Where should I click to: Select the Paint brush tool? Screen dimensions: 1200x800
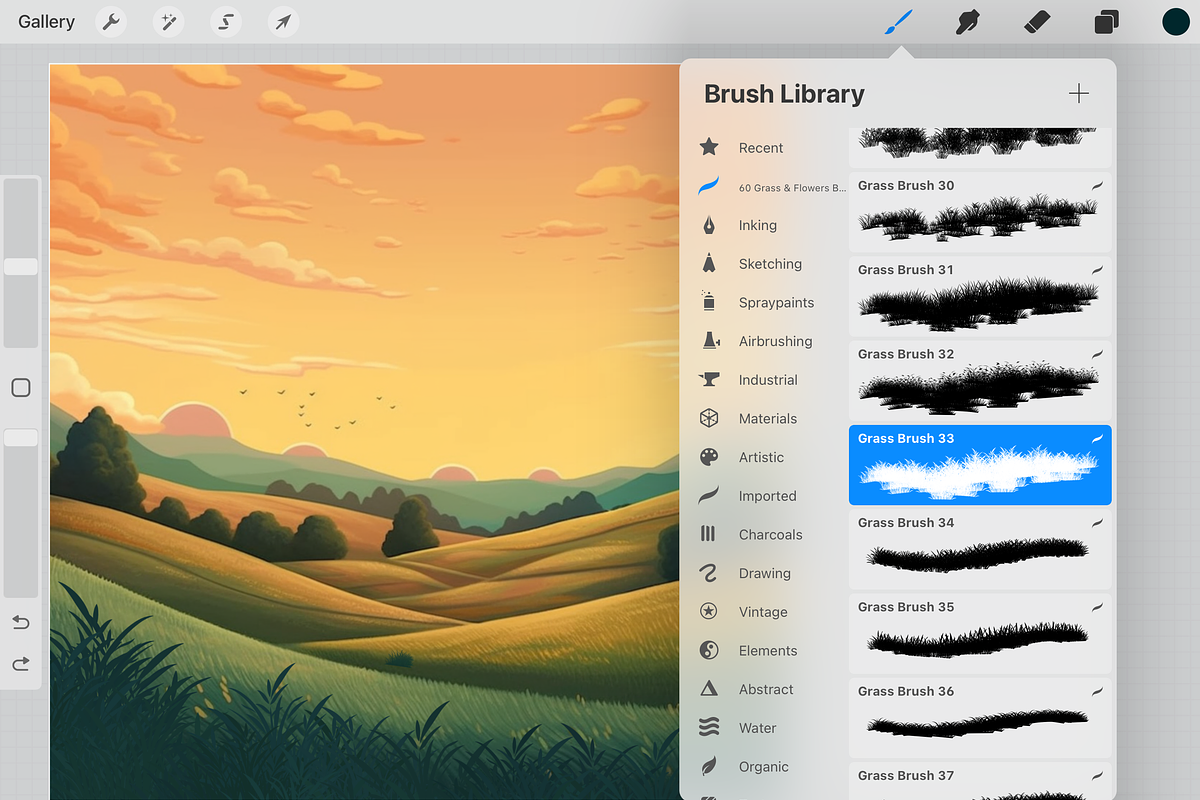point(899,22)
